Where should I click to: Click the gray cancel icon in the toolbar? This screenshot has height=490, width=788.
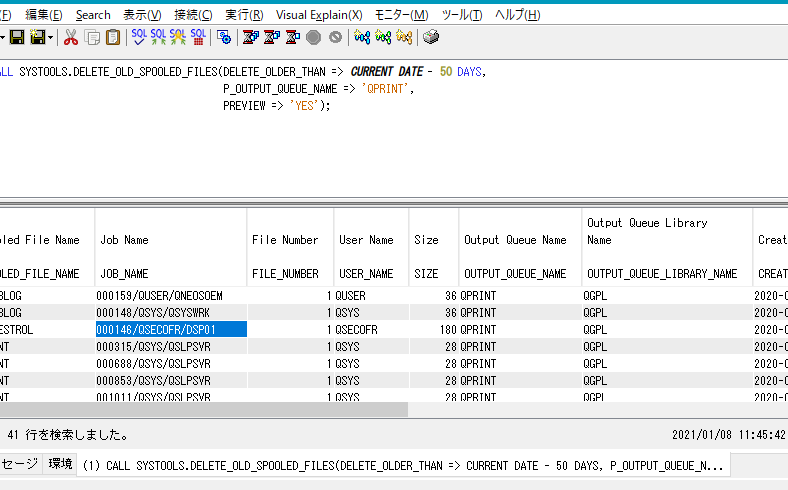tap(335, 37)
